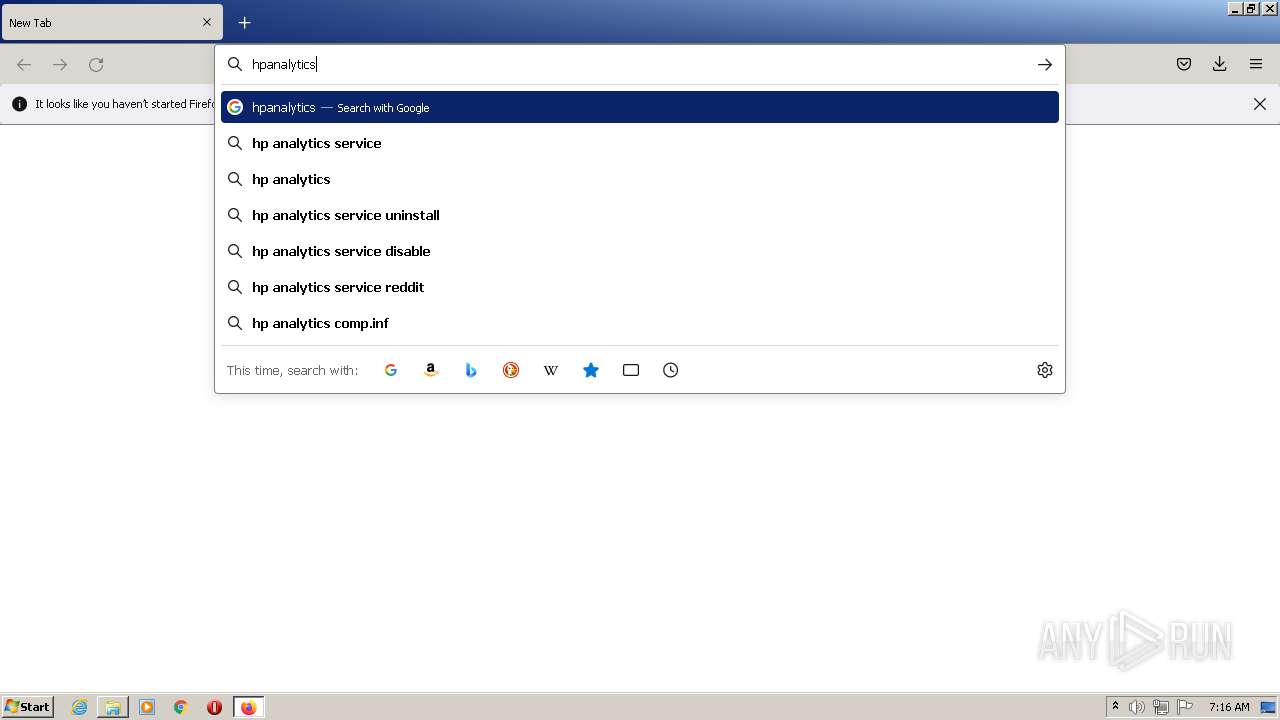This screenshot has width=1280, height=720.
Task: Open the Downloads panel
Action: click(1220, 64)
